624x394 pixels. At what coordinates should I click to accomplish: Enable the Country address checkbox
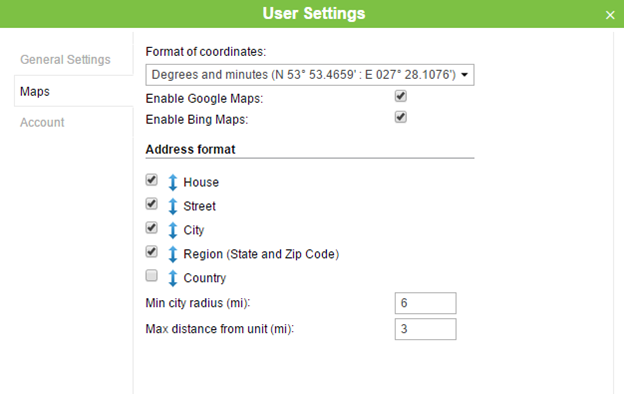click(151, 275)
